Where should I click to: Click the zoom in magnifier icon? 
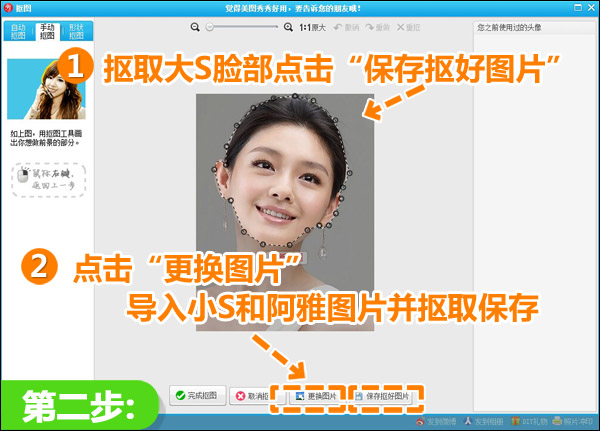pos(289,28)
